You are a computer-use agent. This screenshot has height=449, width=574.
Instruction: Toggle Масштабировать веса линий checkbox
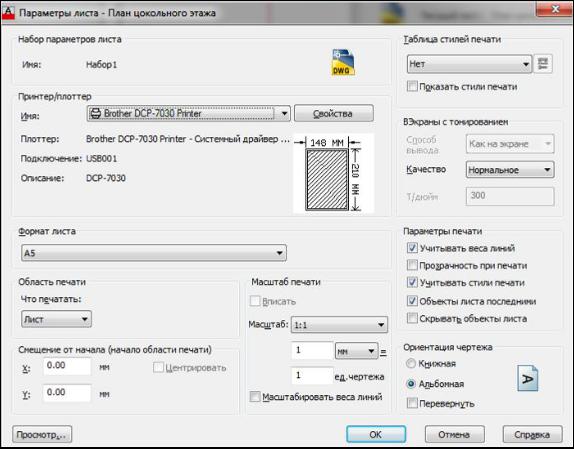tap(255, 397)
